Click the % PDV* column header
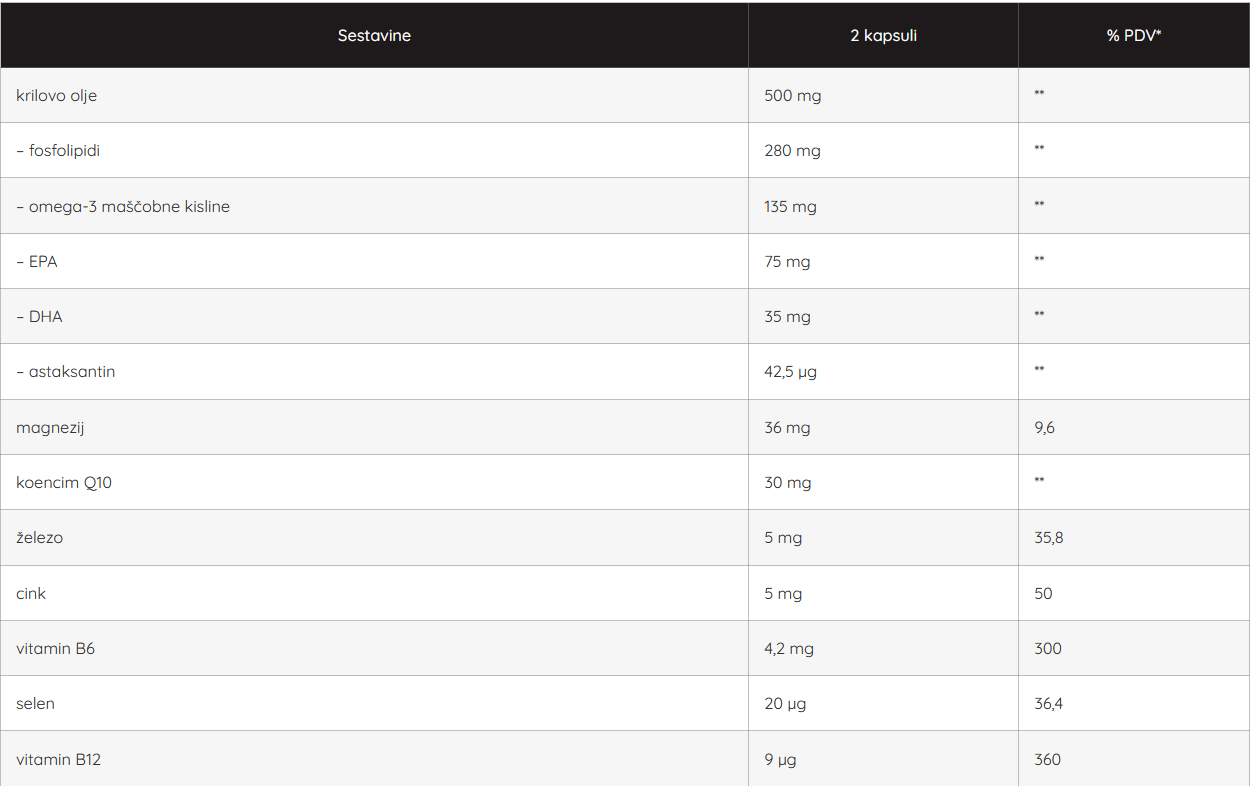 pyautogui.click(x=1134, y=36)
